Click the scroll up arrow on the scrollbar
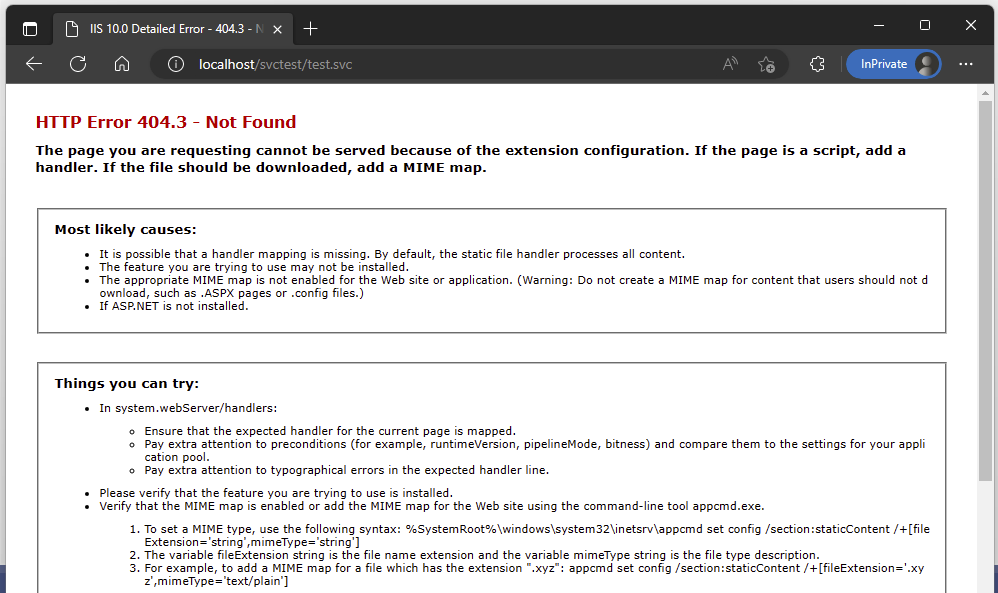The height and width of the screenshot is (593, 998). 985,92
